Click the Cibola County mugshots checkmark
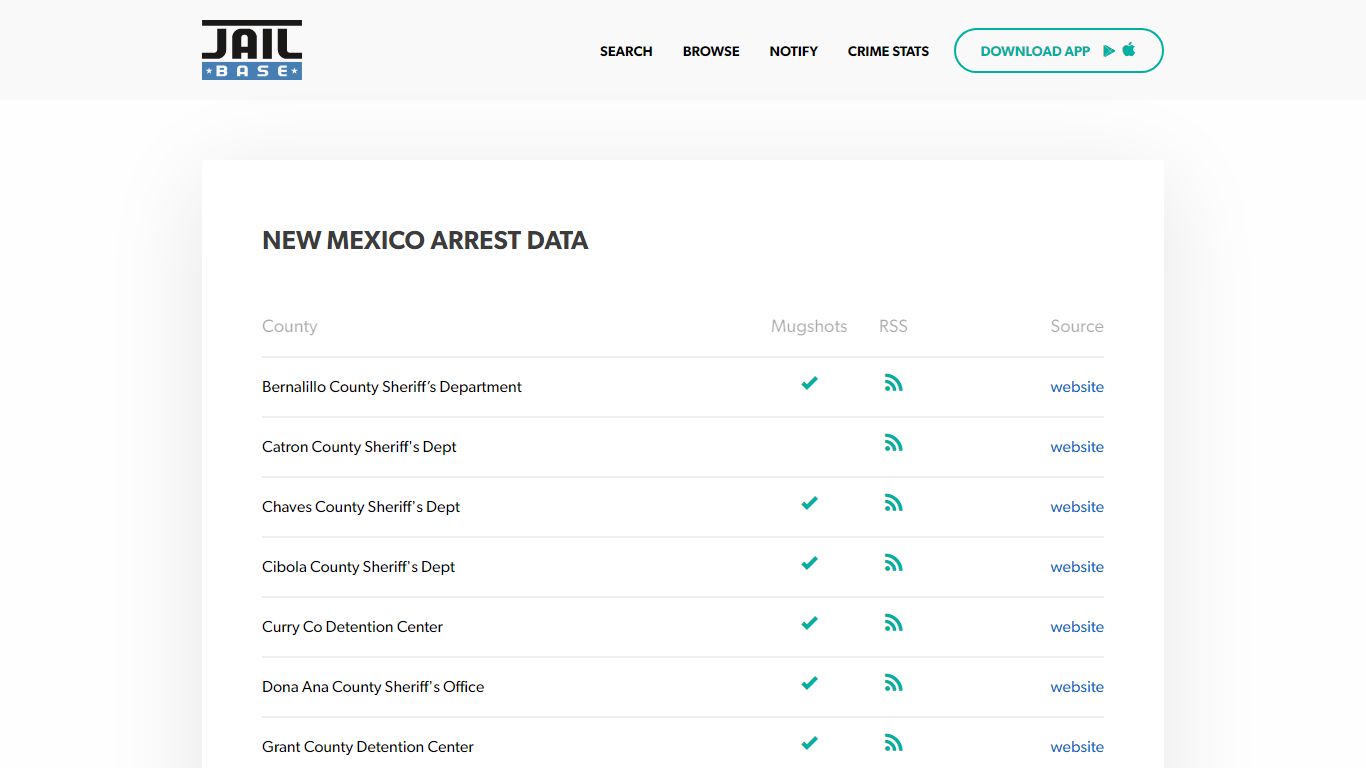 tap(810, 563)
